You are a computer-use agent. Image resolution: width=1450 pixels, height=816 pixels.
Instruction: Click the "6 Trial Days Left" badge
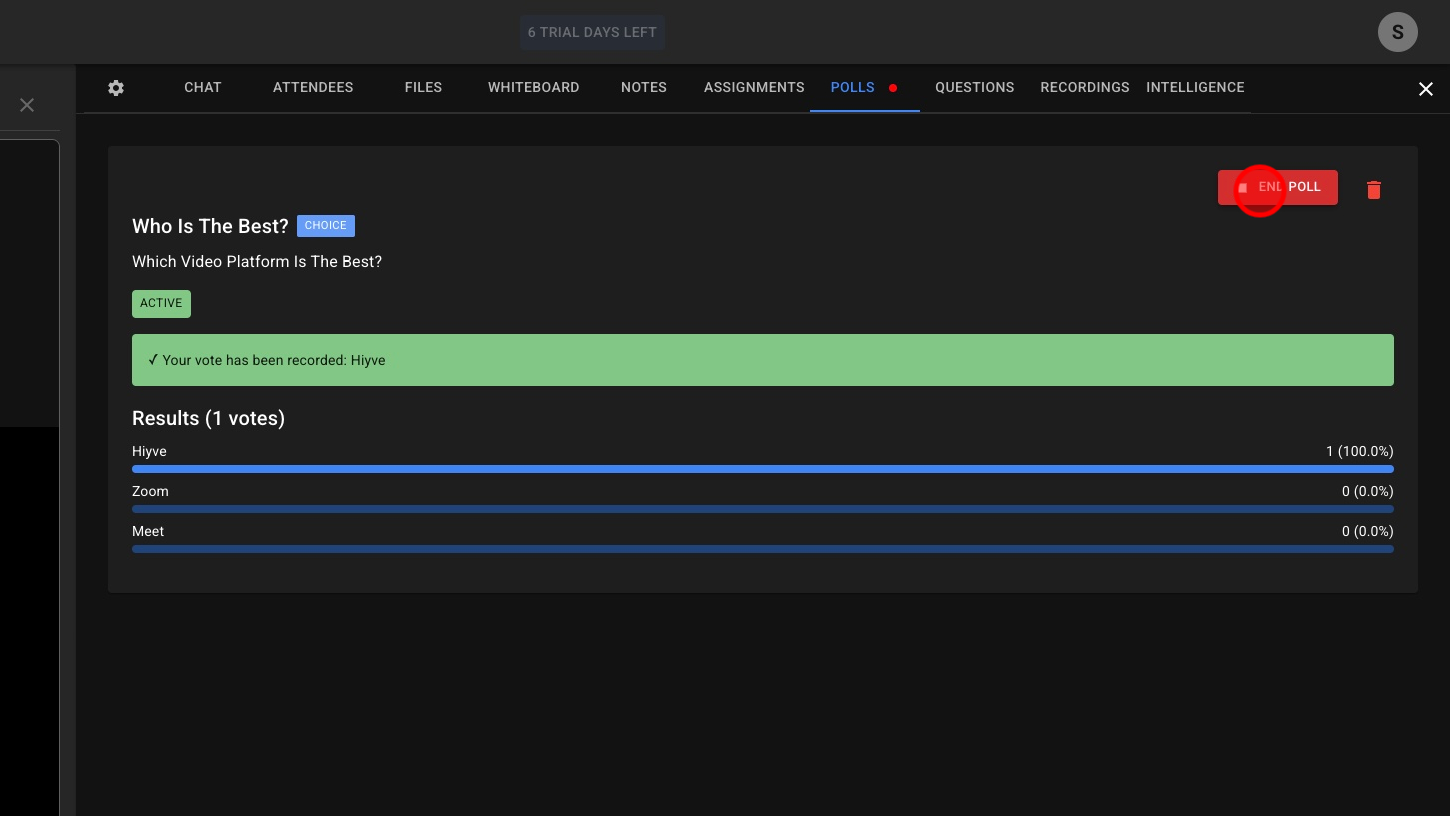(592, 32)
